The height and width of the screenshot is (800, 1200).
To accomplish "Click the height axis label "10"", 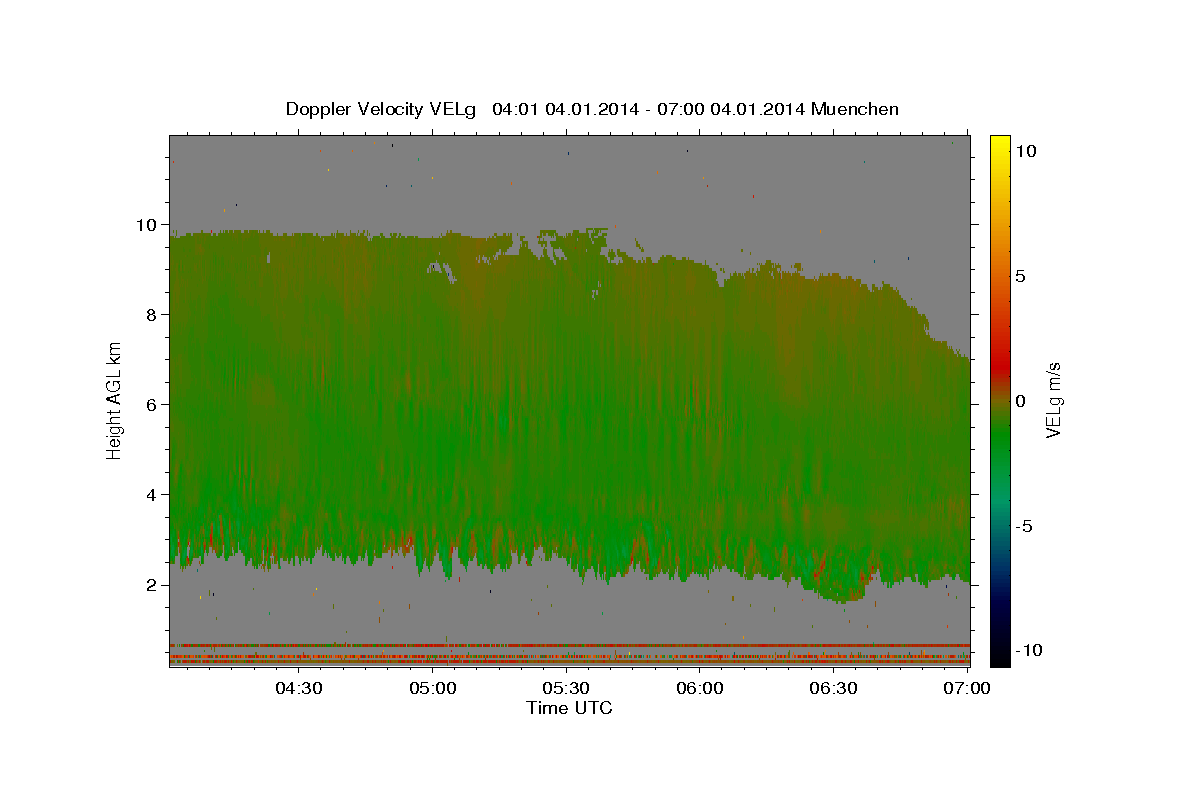I will pos(149,225).
